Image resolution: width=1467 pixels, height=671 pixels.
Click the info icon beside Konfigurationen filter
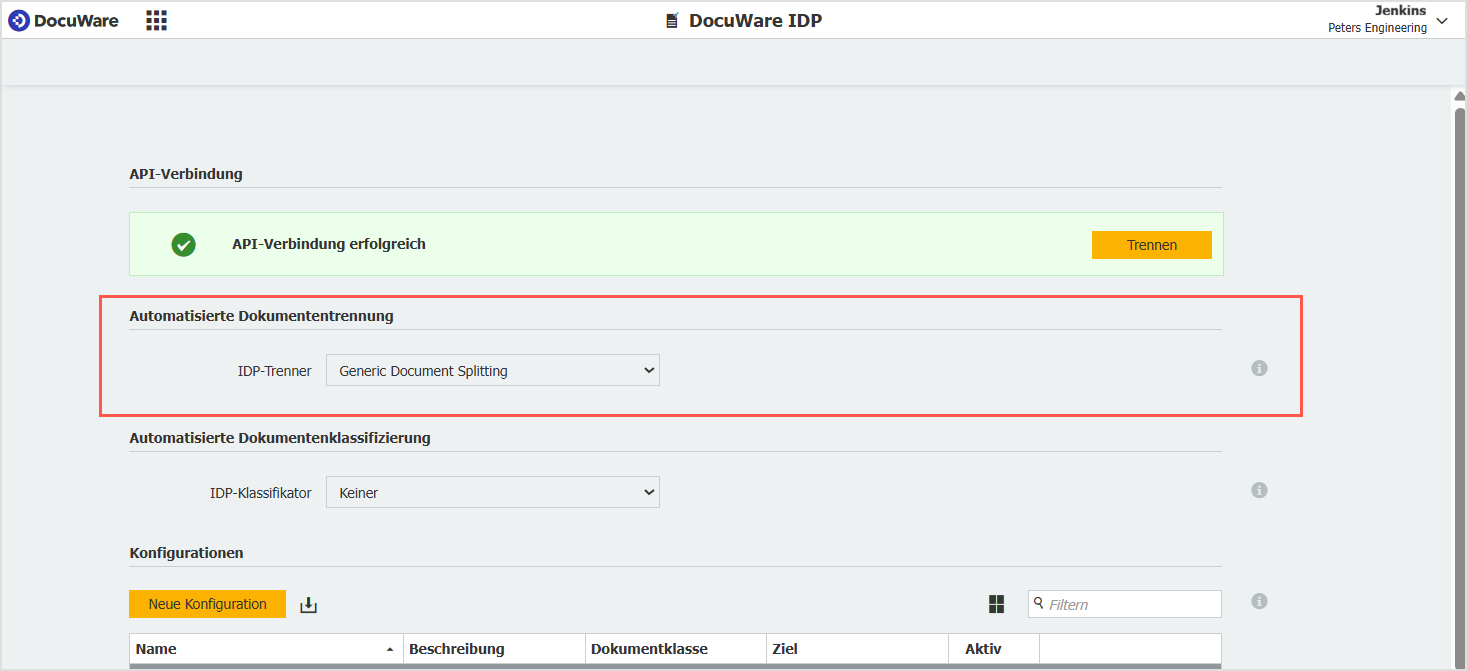click(1259, 601)
